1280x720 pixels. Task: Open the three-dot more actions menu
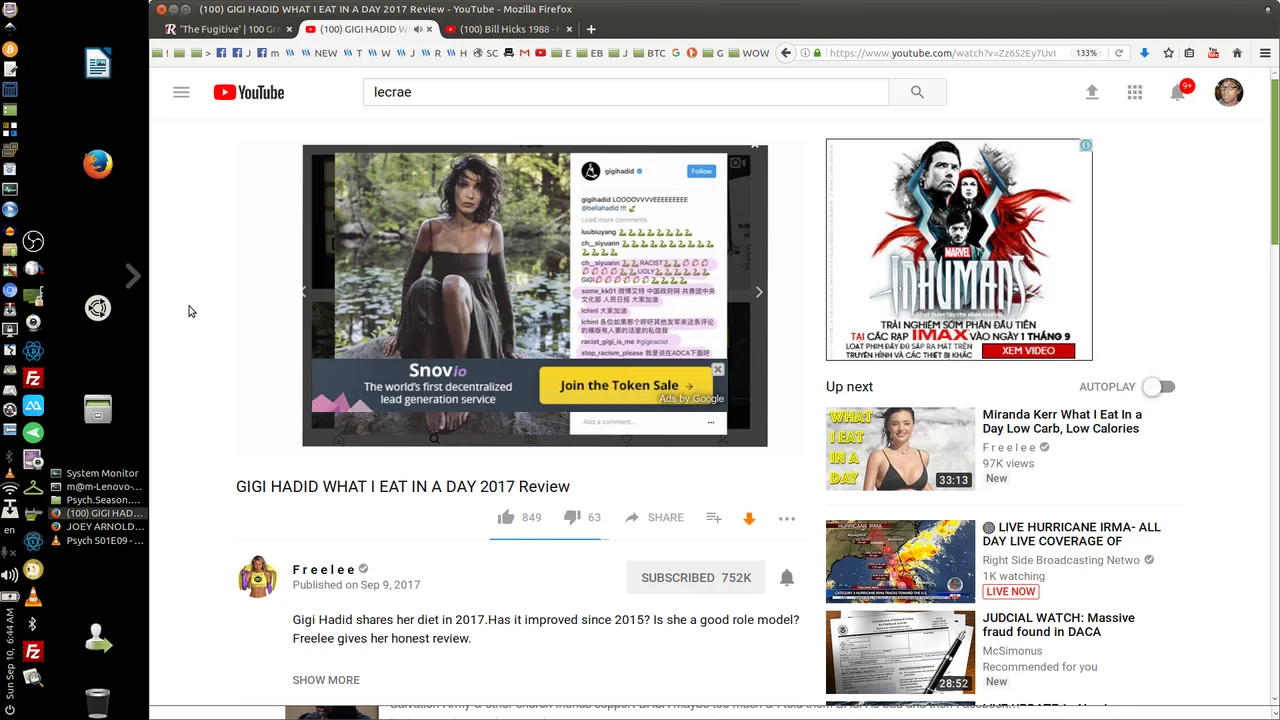click(787, 518)
